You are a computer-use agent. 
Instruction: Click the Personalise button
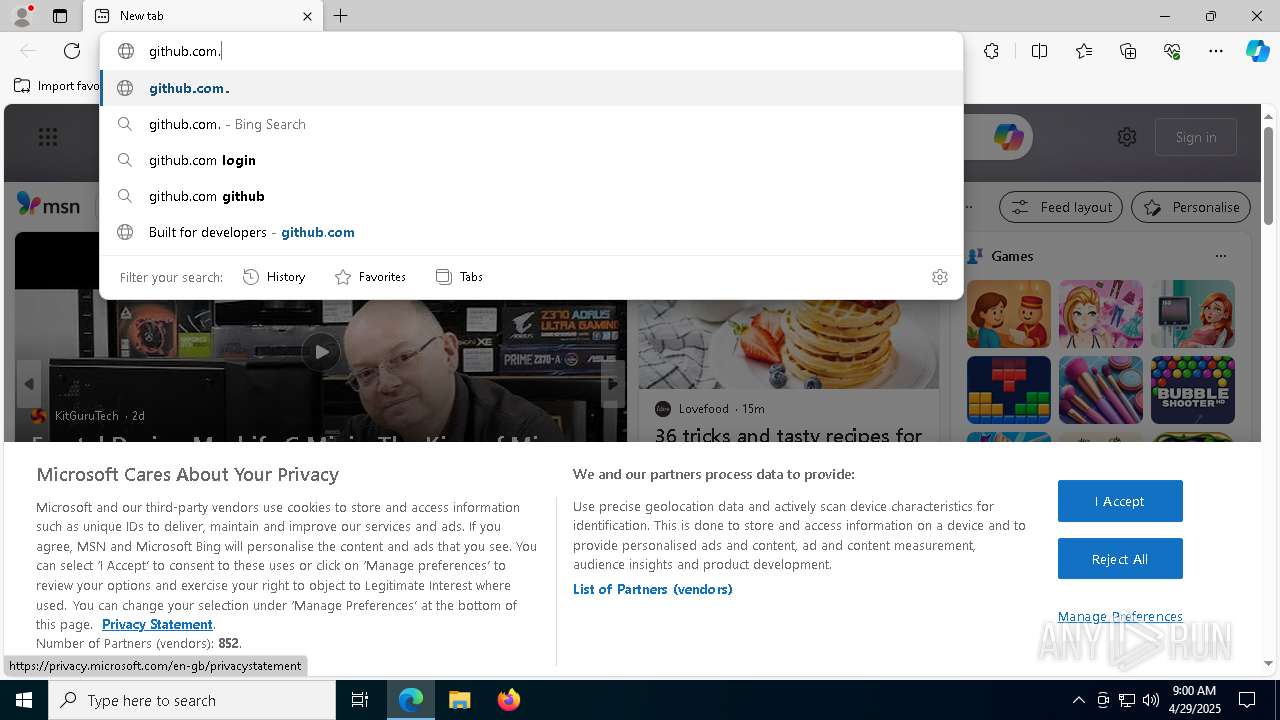[x=1191, y=207]
